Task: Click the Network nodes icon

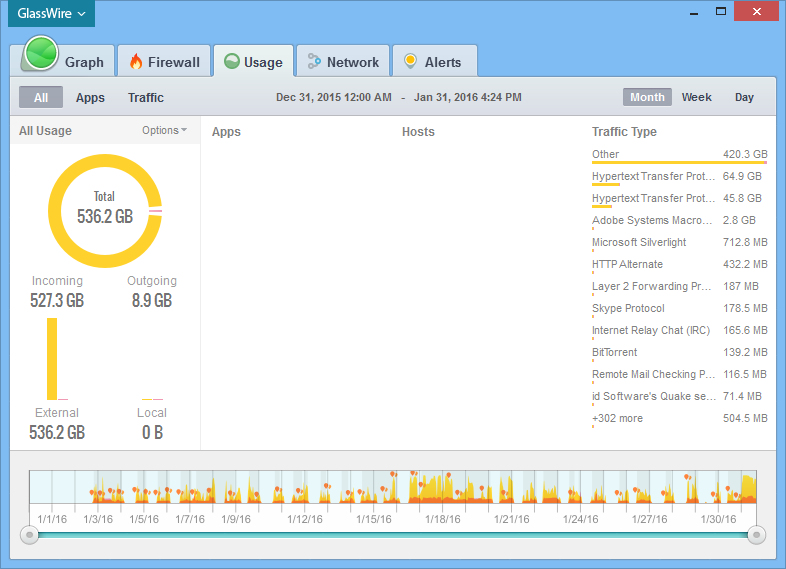Action: [x=314, y=62]
